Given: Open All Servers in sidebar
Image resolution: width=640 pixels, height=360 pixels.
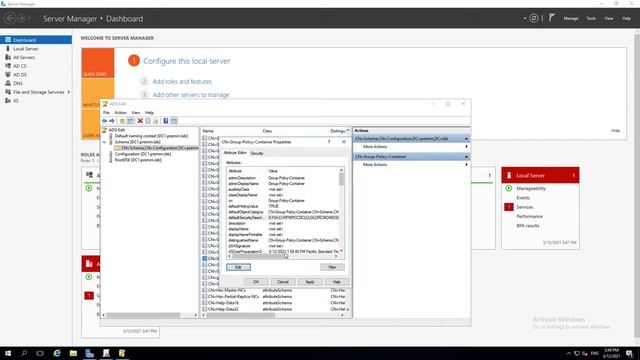Looking at the screenshot, I should (x=24, y=58).
